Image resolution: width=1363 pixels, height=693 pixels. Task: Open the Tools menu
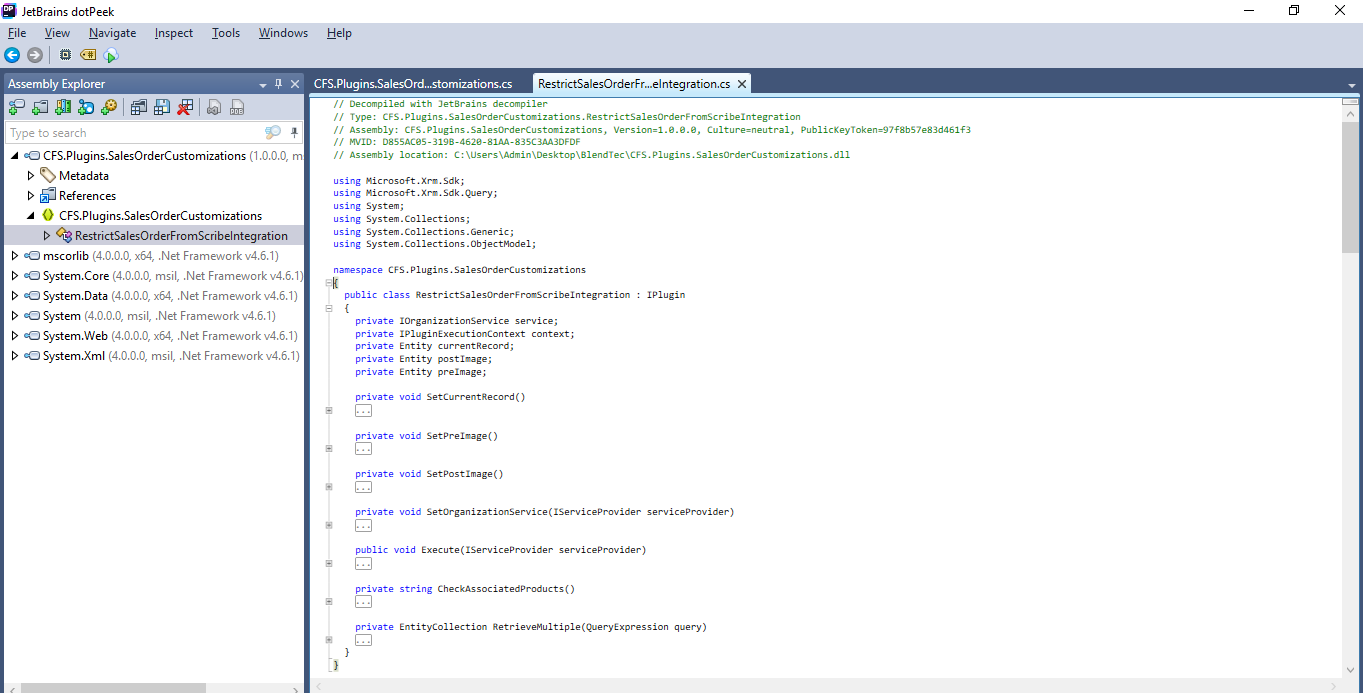(x=226, y=33)
